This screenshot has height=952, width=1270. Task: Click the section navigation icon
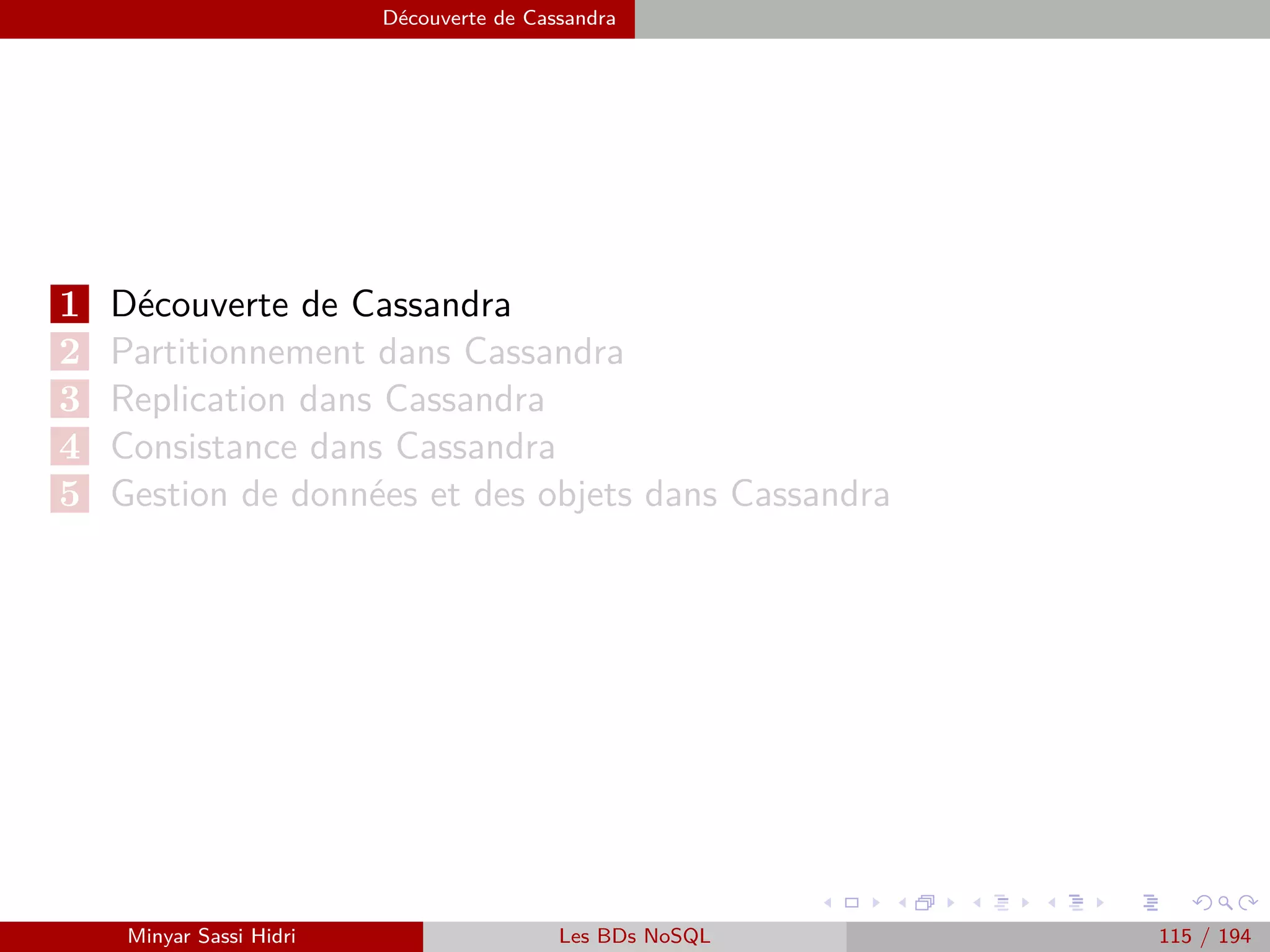(x=1077, y=903)
